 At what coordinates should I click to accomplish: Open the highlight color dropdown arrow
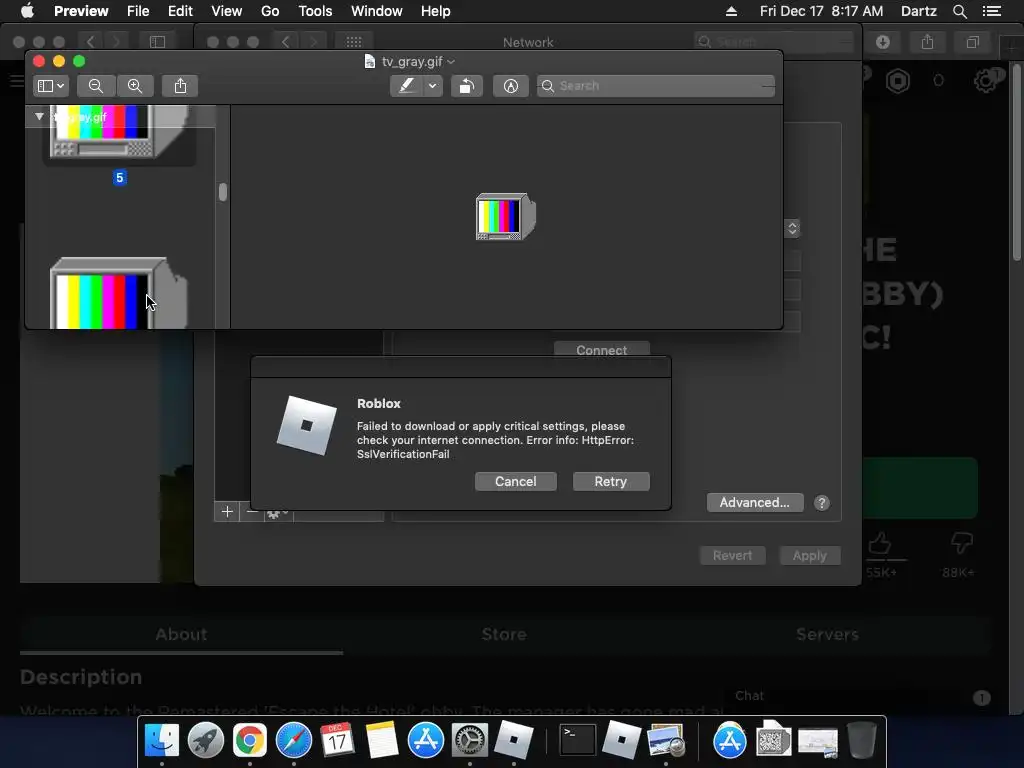tap(432, 86)
